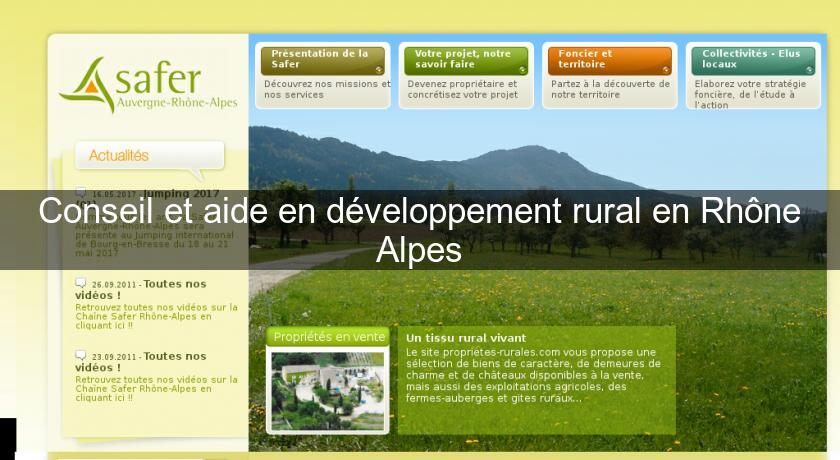
Task: Open the 26.09.2011 'Toutes nos vidéos !' news
Action: click(x=141, y=290)
